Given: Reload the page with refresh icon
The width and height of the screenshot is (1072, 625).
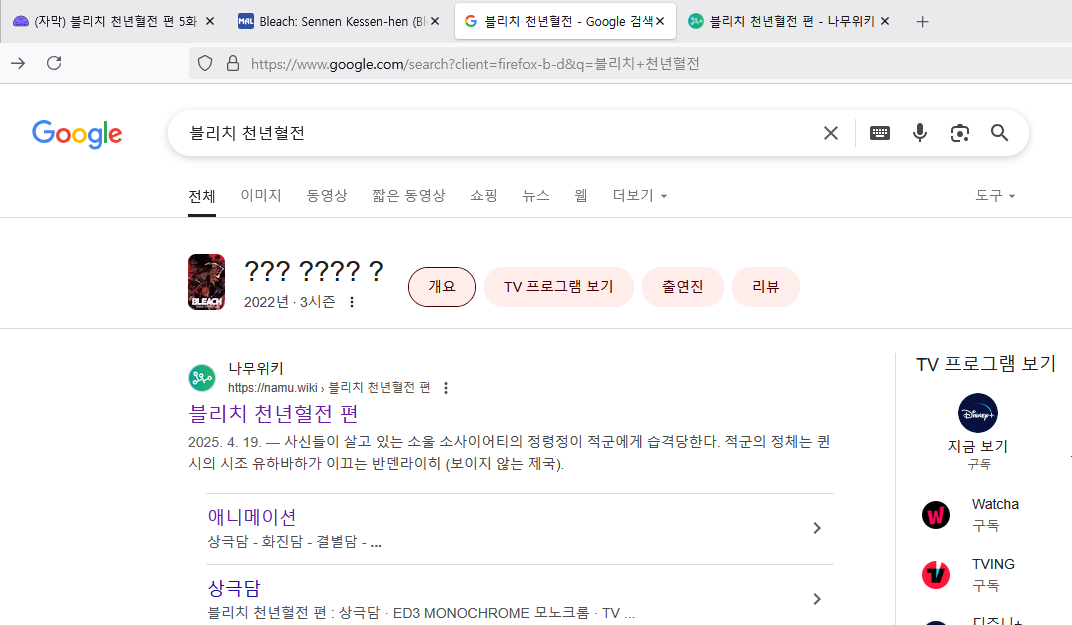Looking at the screenshot, I should pyautogui.click(x=54, y=64).
